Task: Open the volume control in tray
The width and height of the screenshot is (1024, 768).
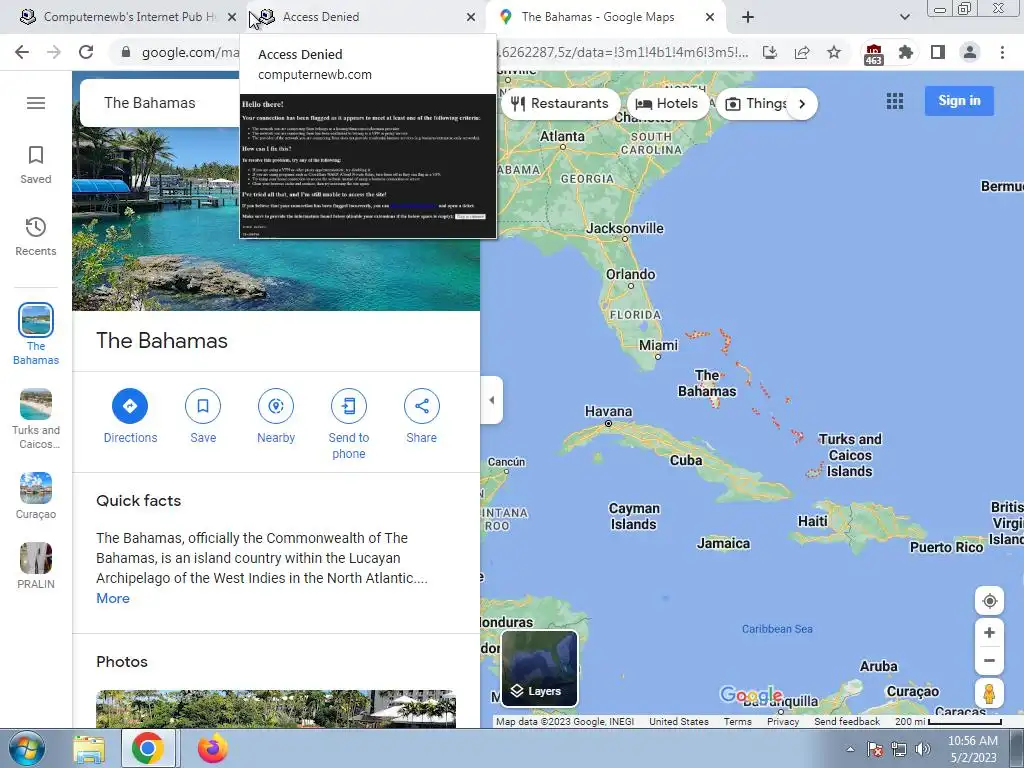Action: click(x=923, y=749)
